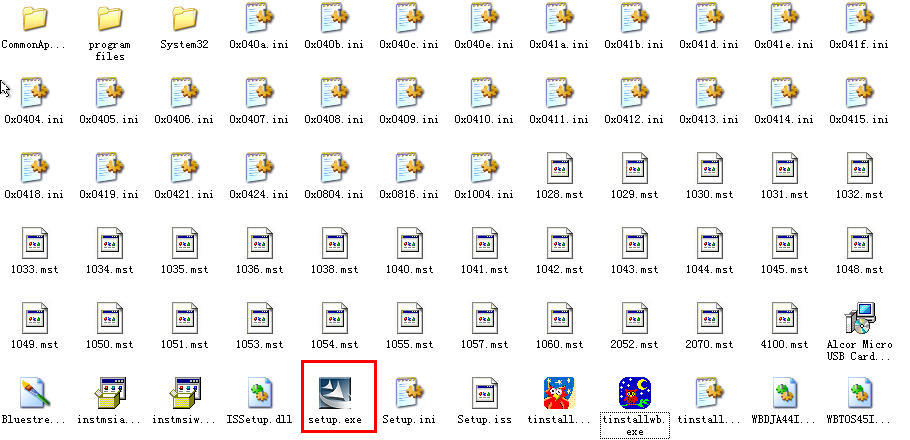The width and height of the screenshot is (910, 440).
Task: Select the file name 0x0413.ini
Action: [709, 120]
